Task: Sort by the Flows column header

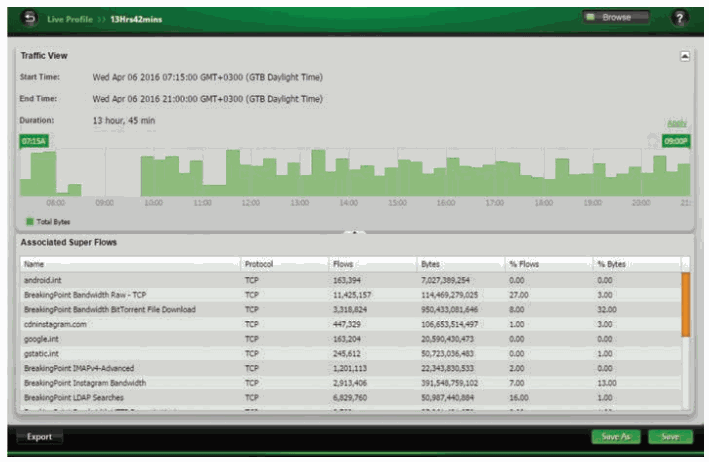Action: [x=343, y=264]
